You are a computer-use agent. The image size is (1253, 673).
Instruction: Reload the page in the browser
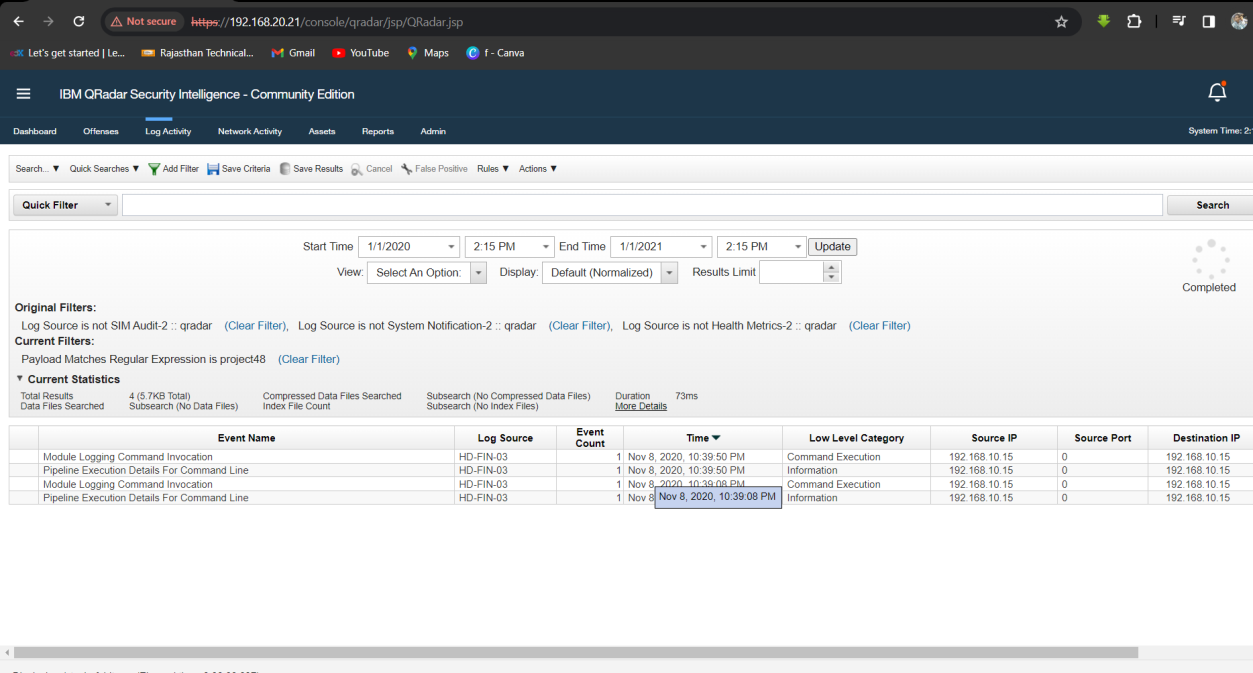coord(79,21)
